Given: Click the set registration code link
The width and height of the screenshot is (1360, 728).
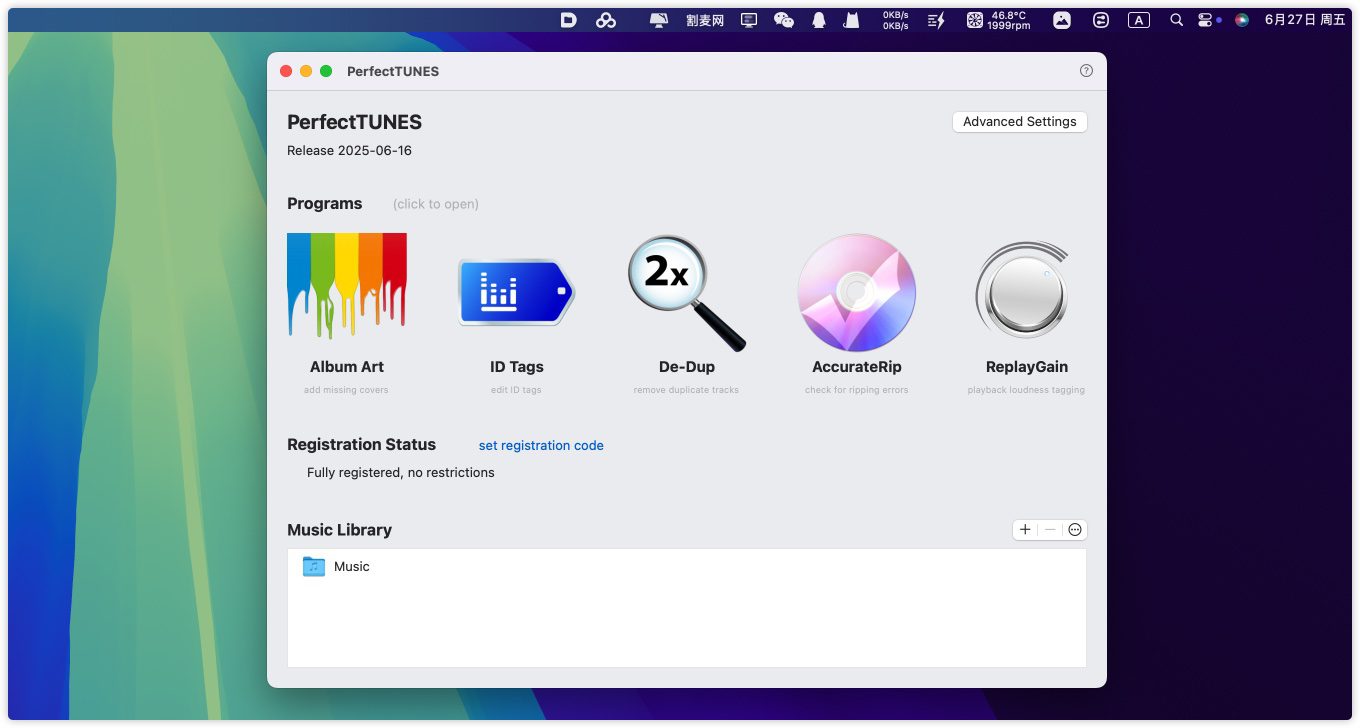Looking at the screenshot, I should 541,445.
